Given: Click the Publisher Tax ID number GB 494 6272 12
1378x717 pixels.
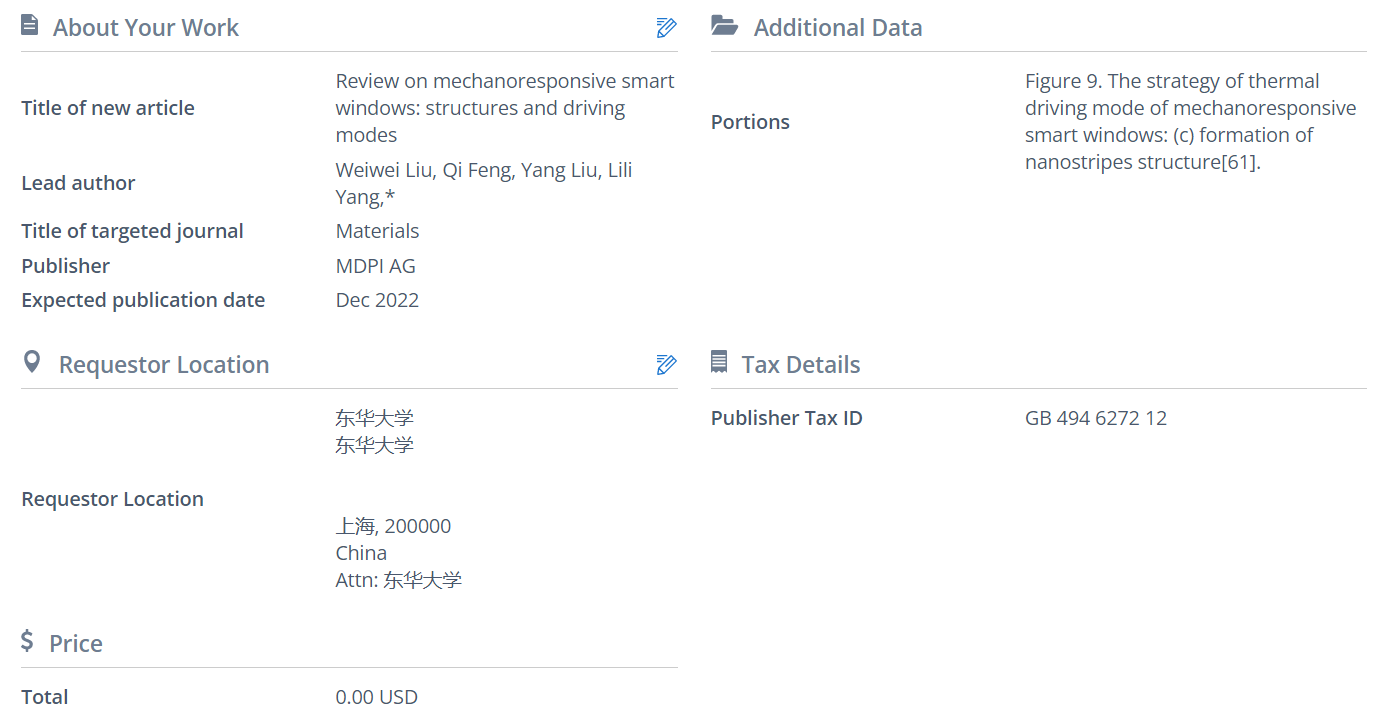Looking at the screenshot, I should point(1095,418).
